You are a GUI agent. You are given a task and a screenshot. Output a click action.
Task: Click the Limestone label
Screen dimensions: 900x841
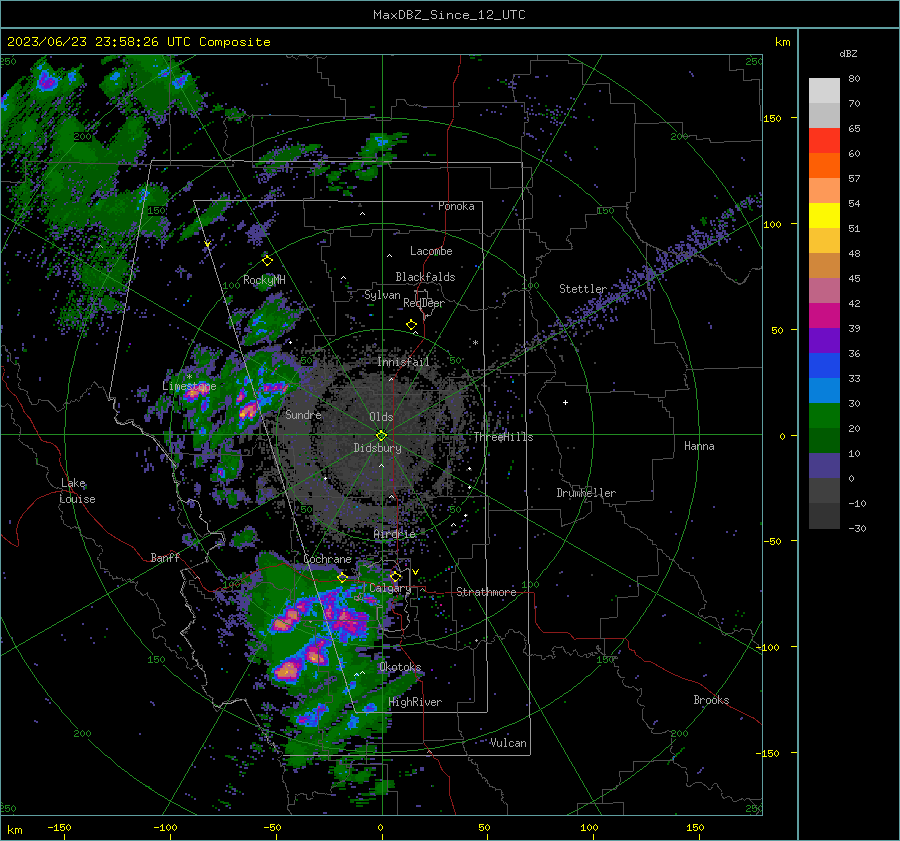[x=189, y=386]
